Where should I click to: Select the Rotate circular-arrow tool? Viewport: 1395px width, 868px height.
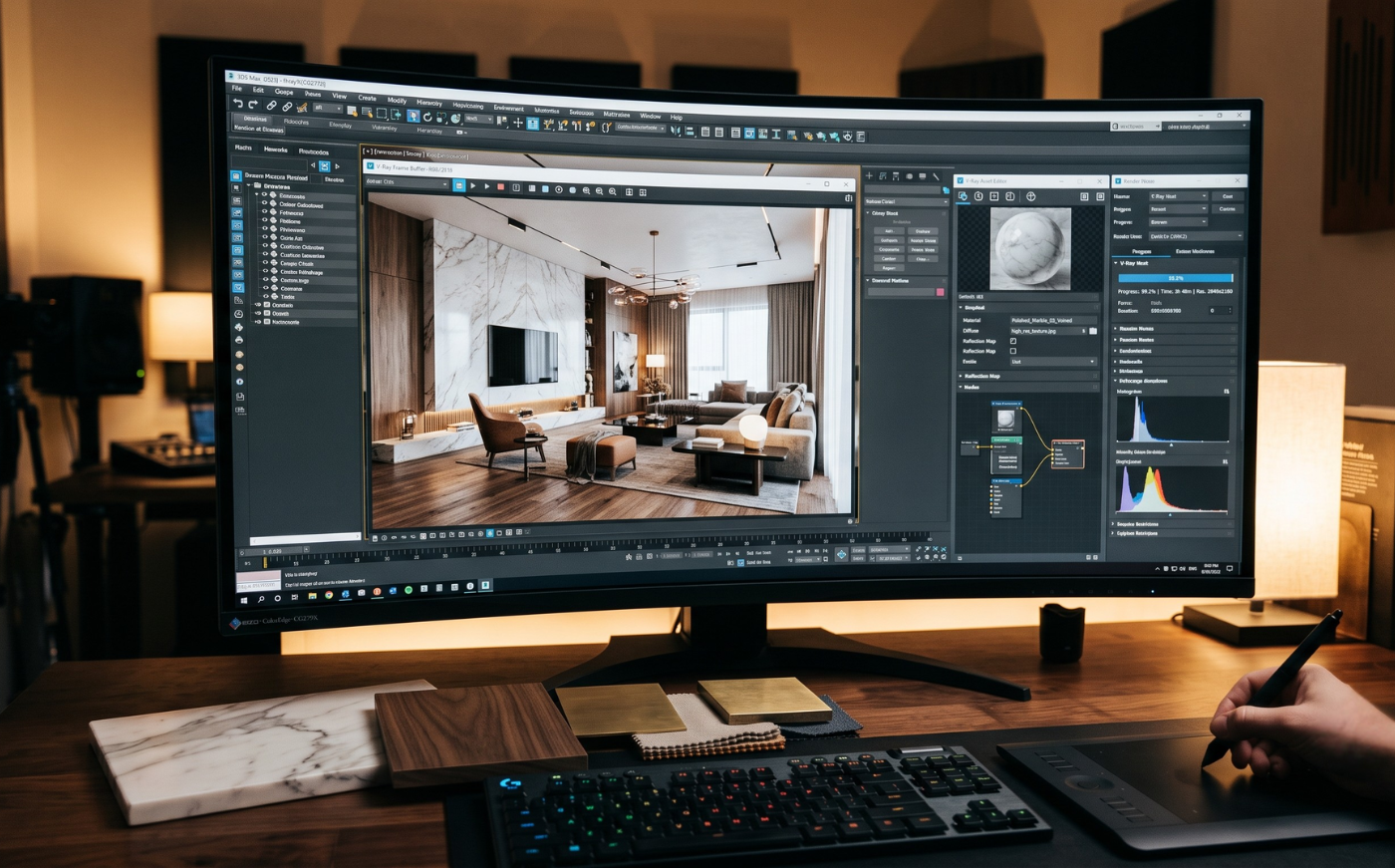pyautogui.click(x=427, y=117)
